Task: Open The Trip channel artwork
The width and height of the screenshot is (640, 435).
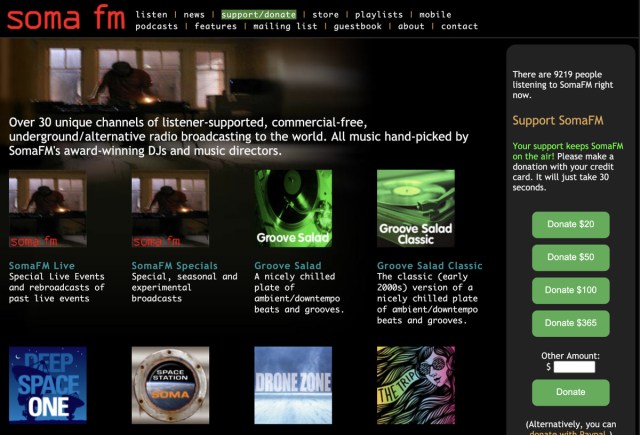Action: pyautogui.click(x=416, y=385)
